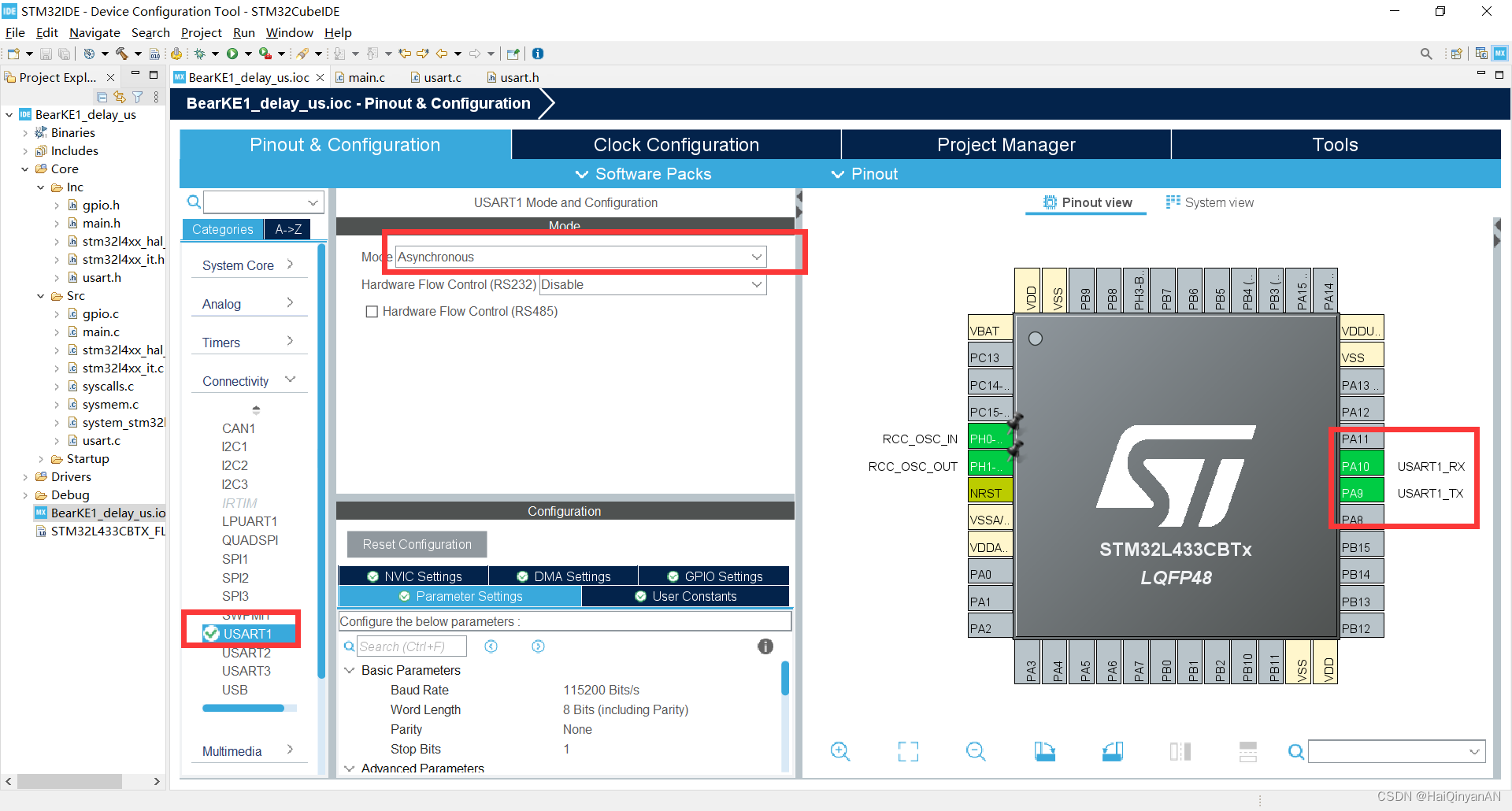Click the back navigation yellow arrow

[x=442, y=54]
